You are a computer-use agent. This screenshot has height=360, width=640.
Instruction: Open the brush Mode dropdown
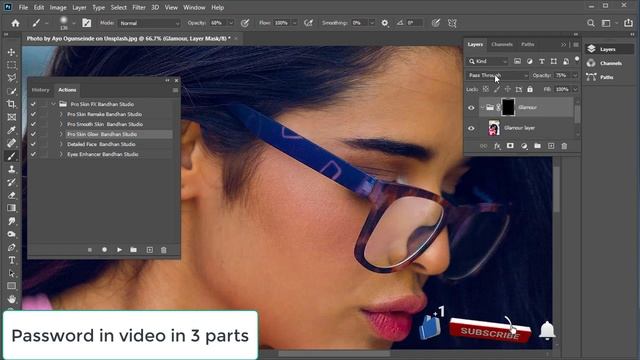click(x=149, y=23)
